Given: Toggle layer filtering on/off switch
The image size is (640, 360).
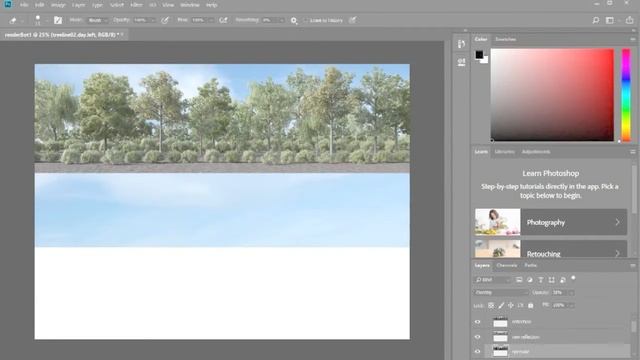Looking at the screenshot, I should (573, 278).
